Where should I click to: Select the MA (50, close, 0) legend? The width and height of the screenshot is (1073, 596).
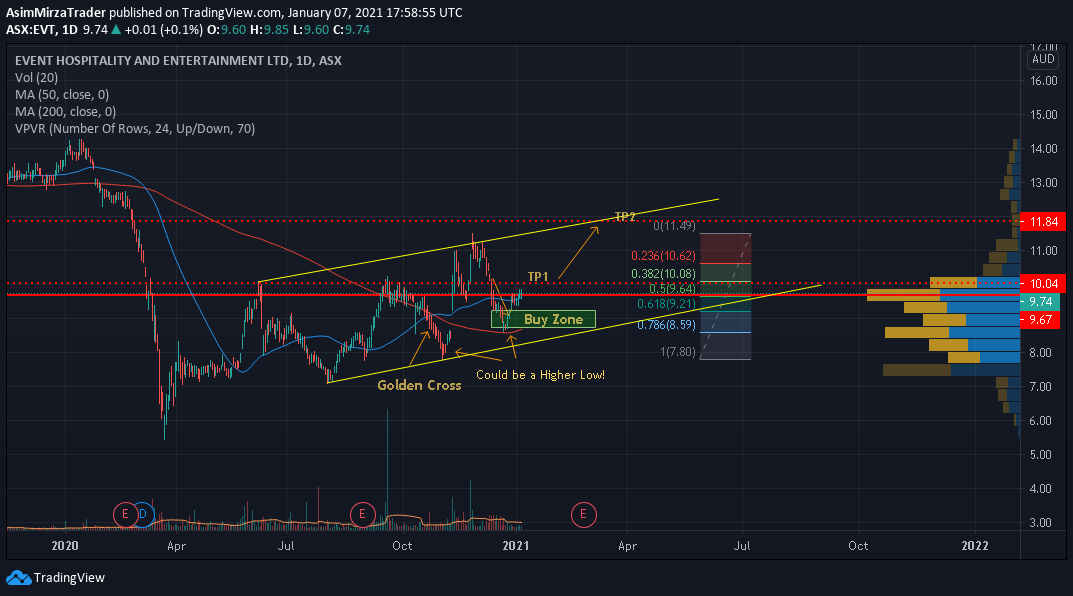[x=62, y=95]
